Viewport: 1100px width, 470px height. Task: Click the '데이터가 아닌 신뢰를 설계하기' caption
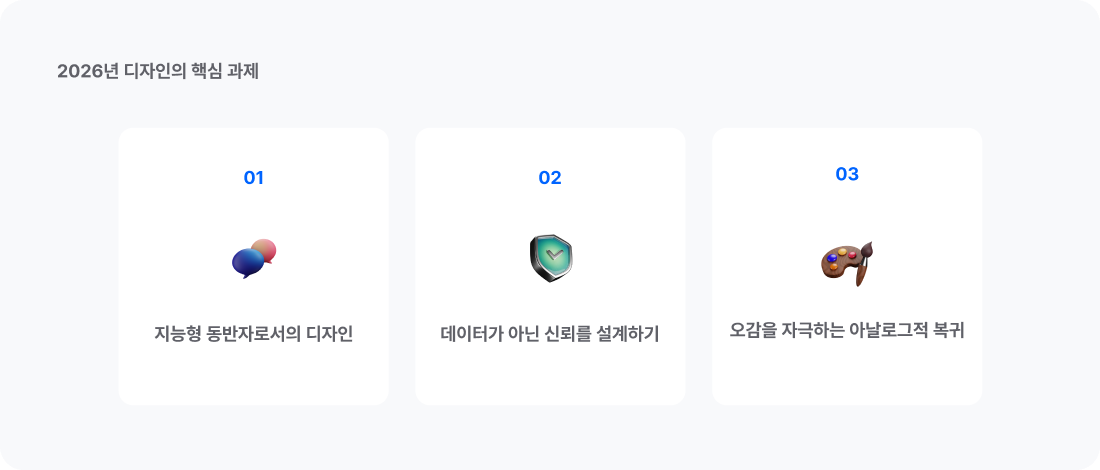550,334
